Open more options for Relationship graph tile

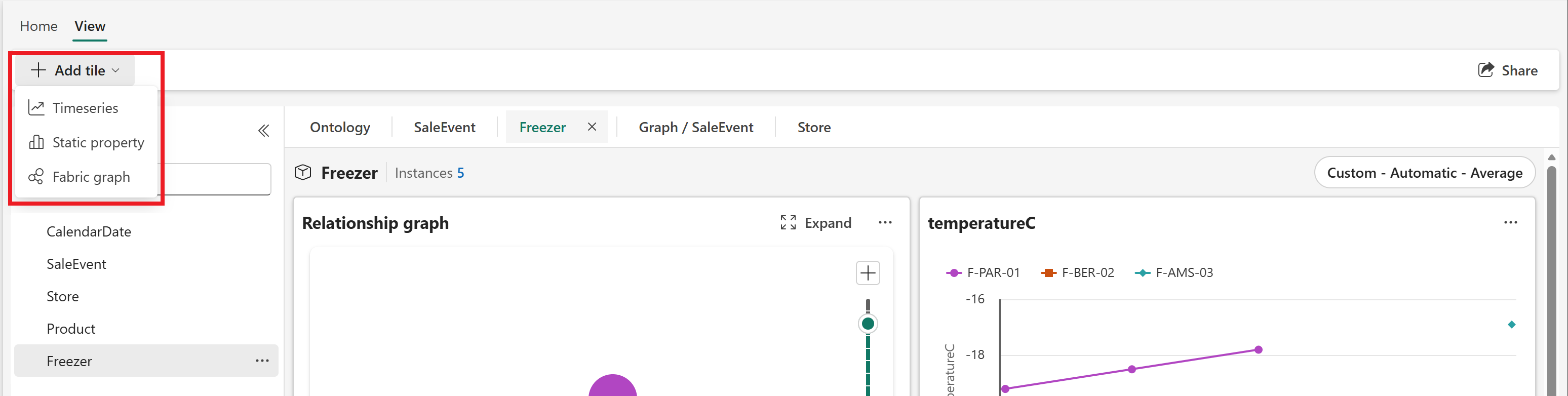pyautogui.click(x=885, y=223)
